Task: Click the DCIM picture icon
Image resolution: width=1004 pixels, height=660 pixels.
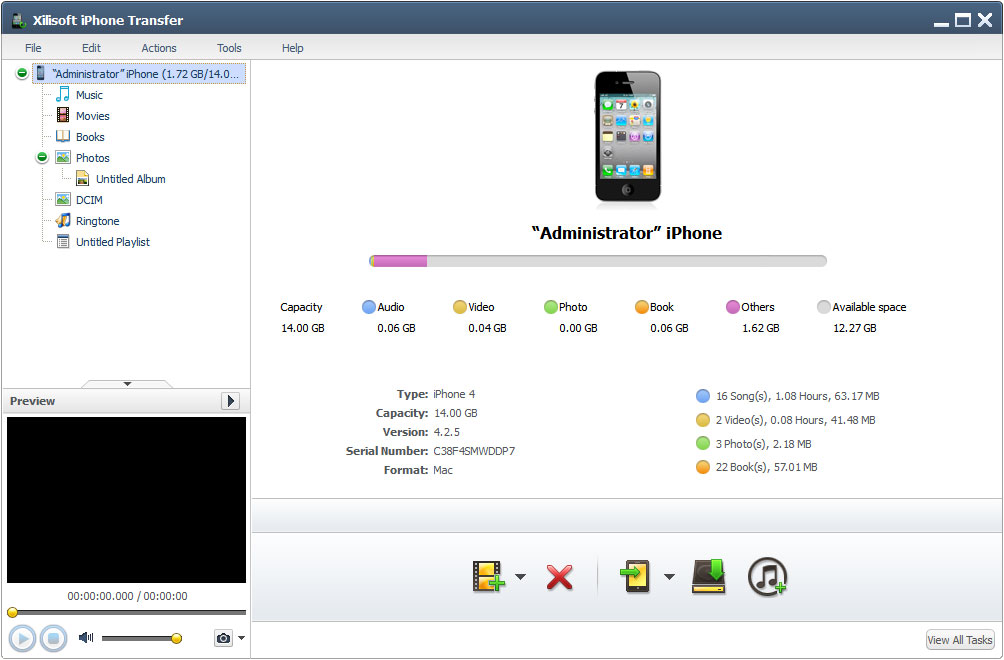Action: click(63, 200)
